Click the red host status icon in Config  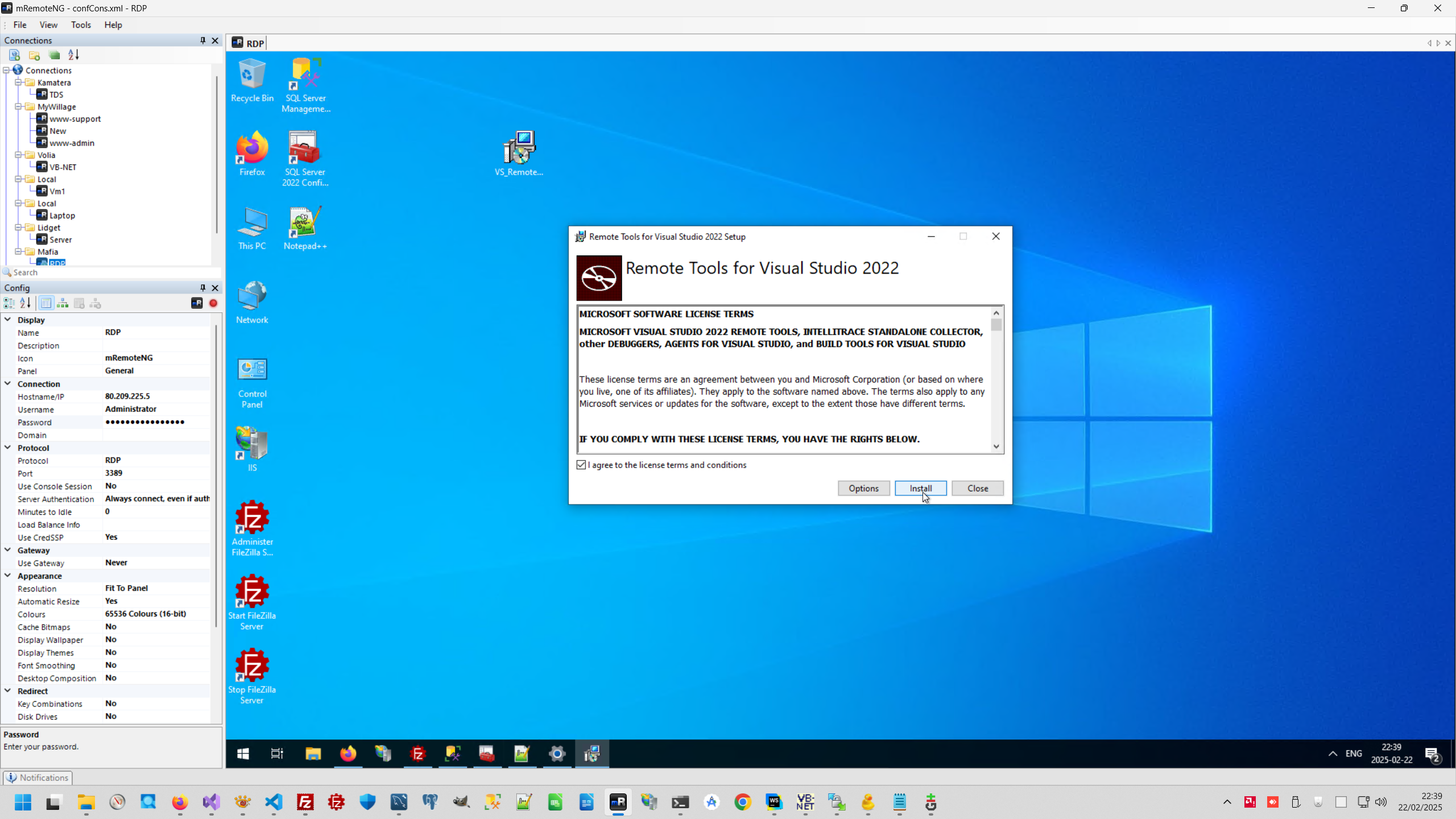pyautogui.click(x=213, y=304)
